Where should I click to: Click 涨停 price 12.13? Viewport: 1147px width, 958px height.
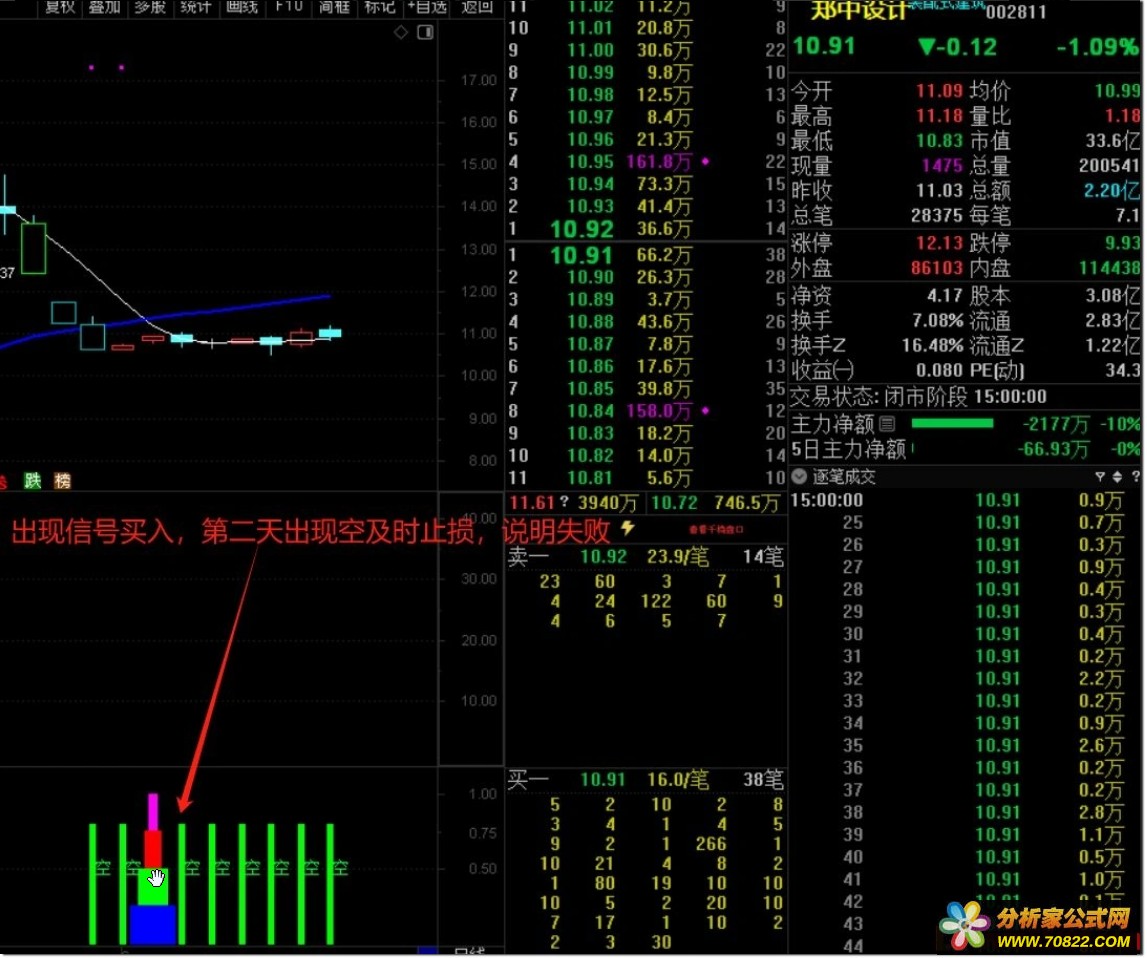pyautogui.click(x=939, y=243)
